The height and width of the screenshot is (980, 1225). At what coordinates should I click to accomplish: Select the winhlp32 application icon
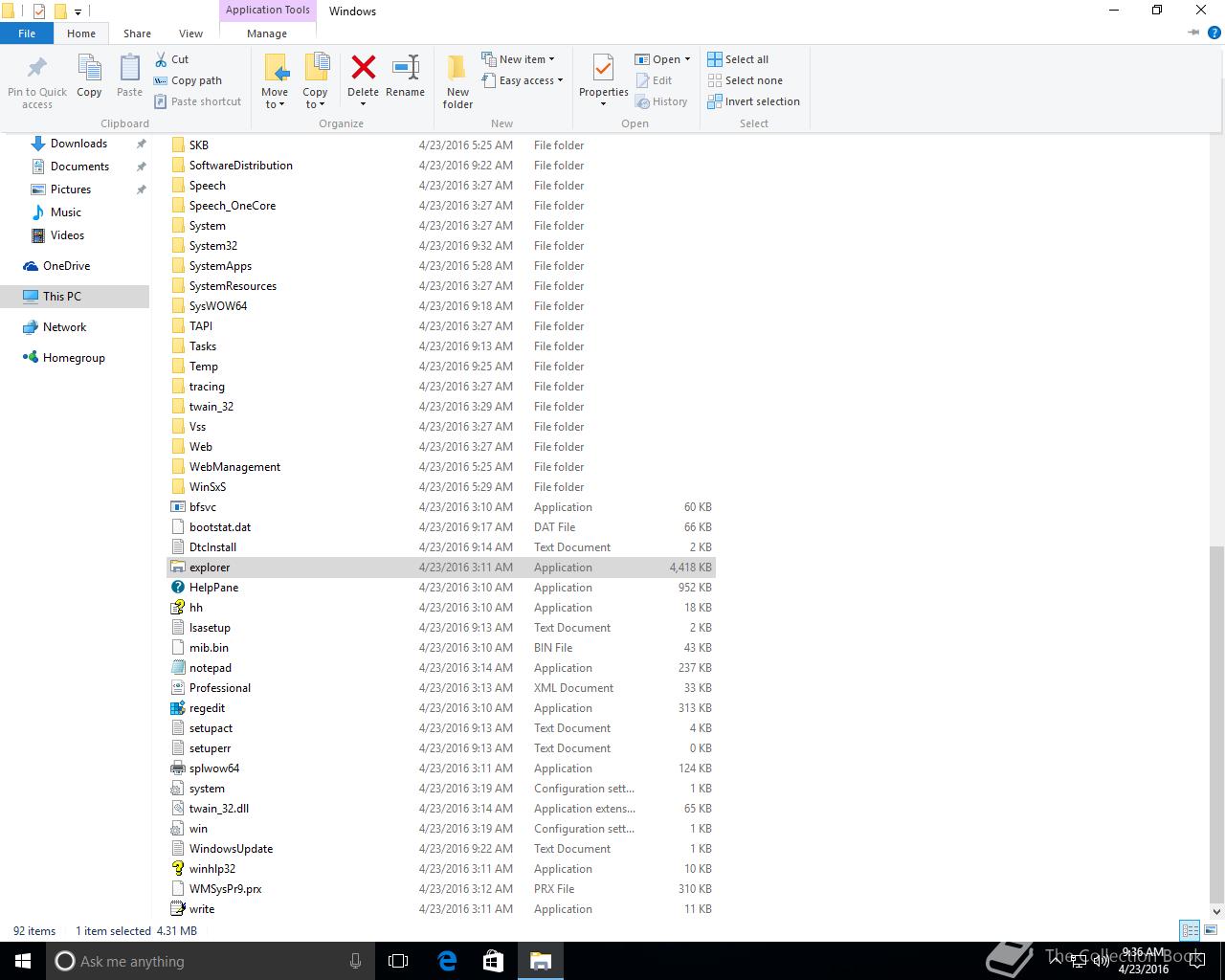tap(177, 869)
